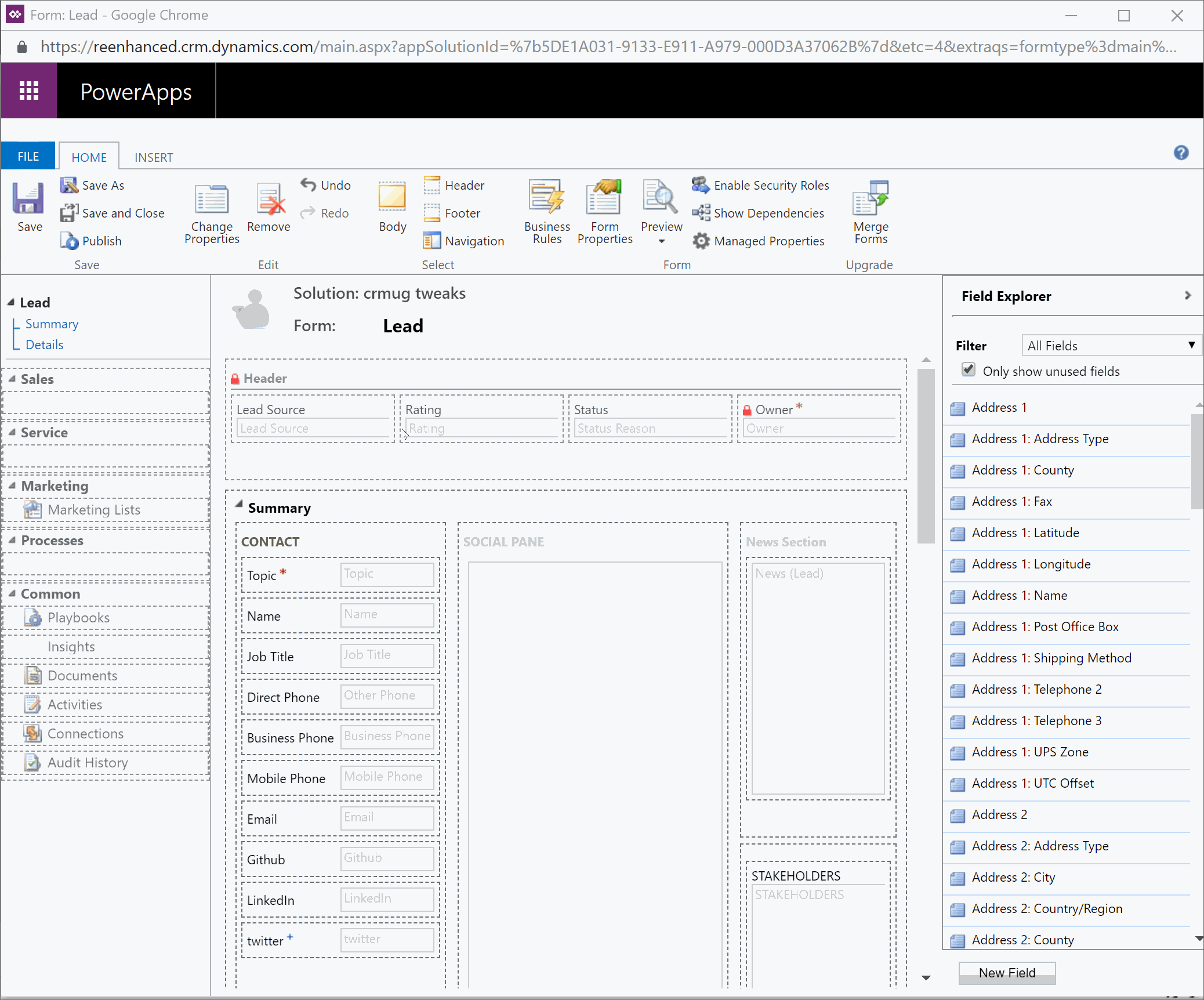
Task: Open the PowerApps app launcher grid
Action: (29, 91)
